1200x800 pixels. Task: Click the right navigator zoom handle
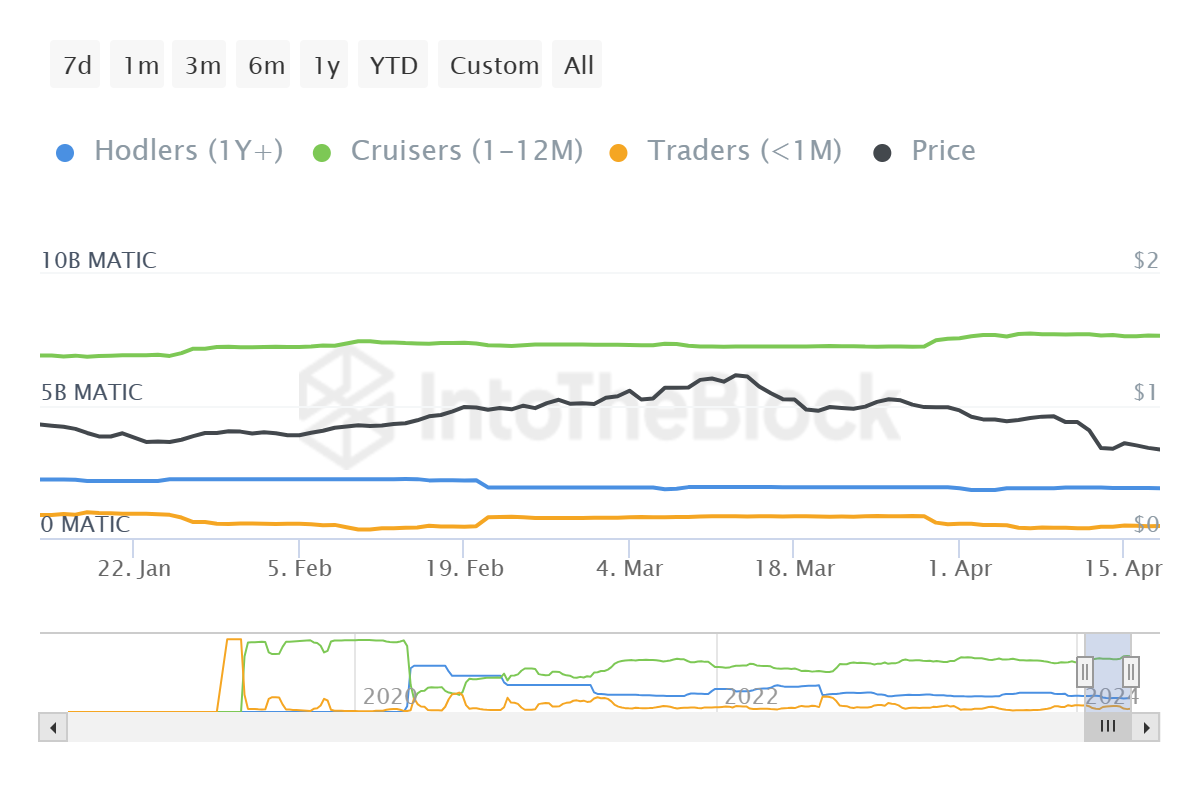pos(1129,671)
